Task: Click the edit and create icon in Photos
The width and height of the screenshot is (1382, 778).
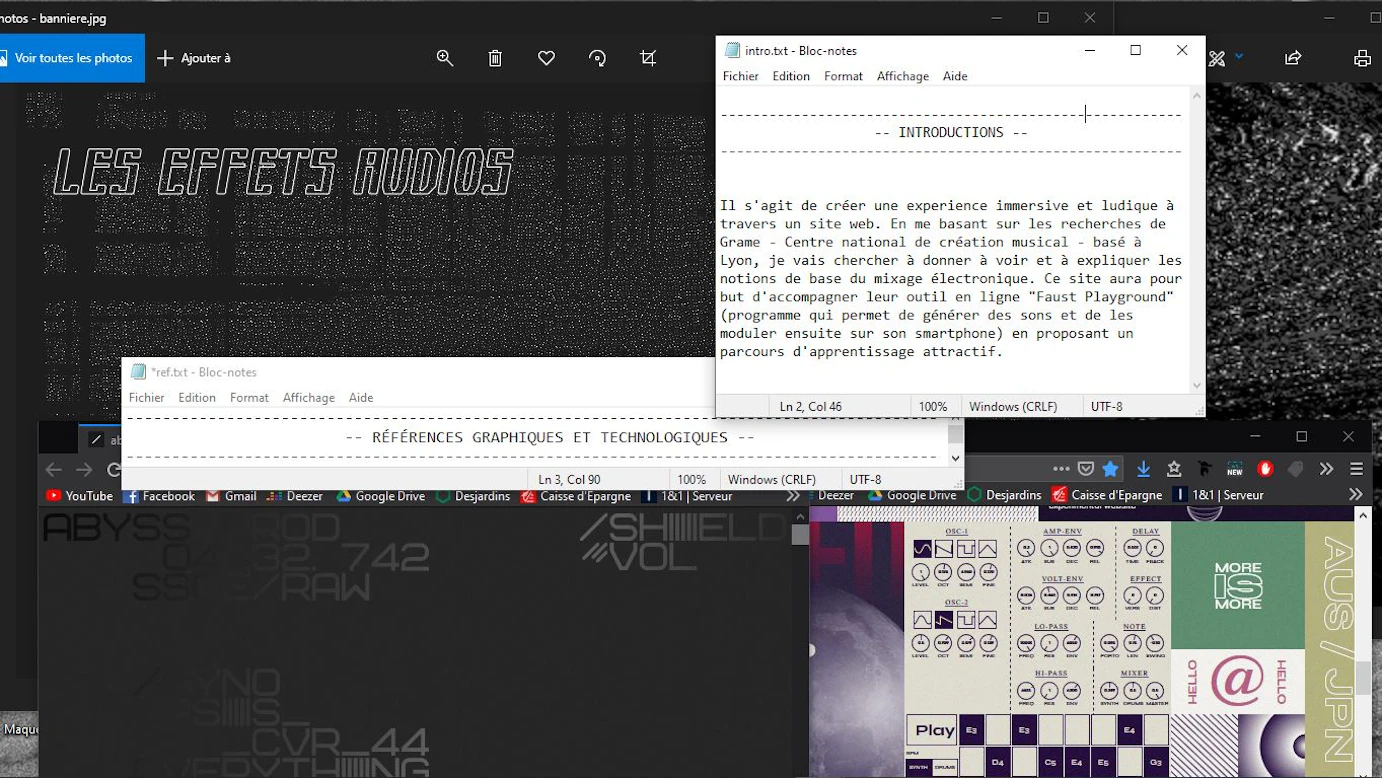Action: pos(1217,58)
